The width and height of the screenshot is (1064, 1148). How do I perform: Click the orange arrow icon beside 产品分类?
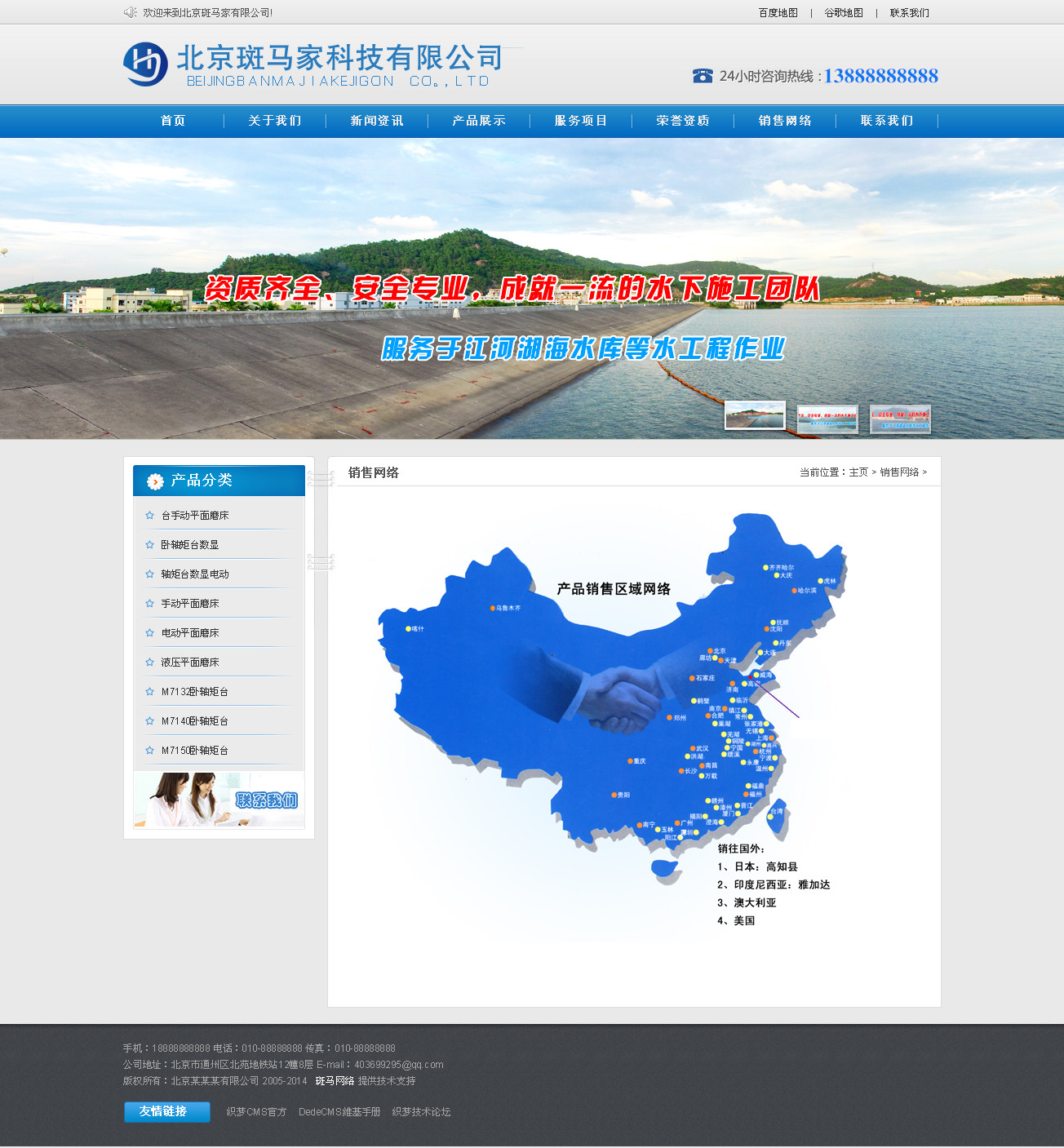point(155,481)
